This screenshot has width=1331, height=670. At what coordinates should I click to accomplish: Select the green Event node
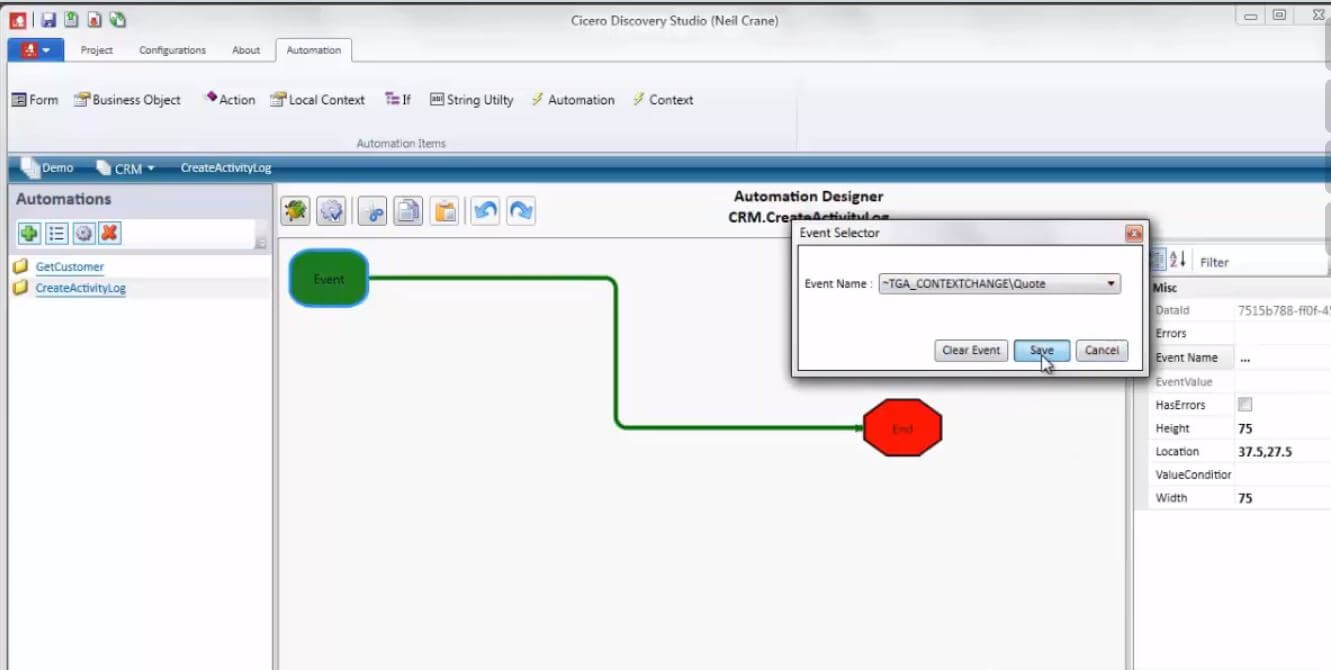(329, 278)
